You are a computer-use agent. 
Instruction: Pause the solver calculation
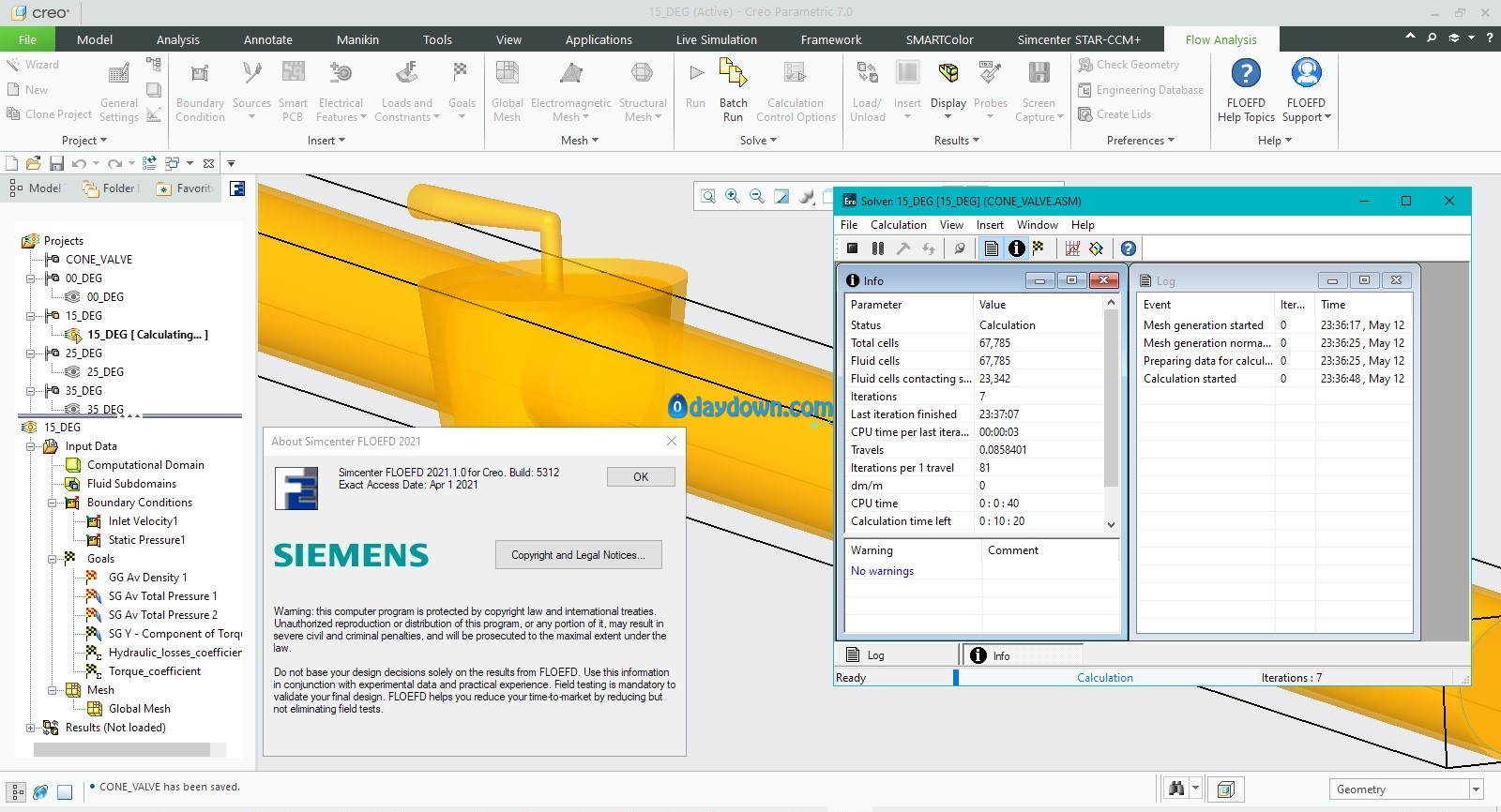pyautogui.click(x=878, y=248)
